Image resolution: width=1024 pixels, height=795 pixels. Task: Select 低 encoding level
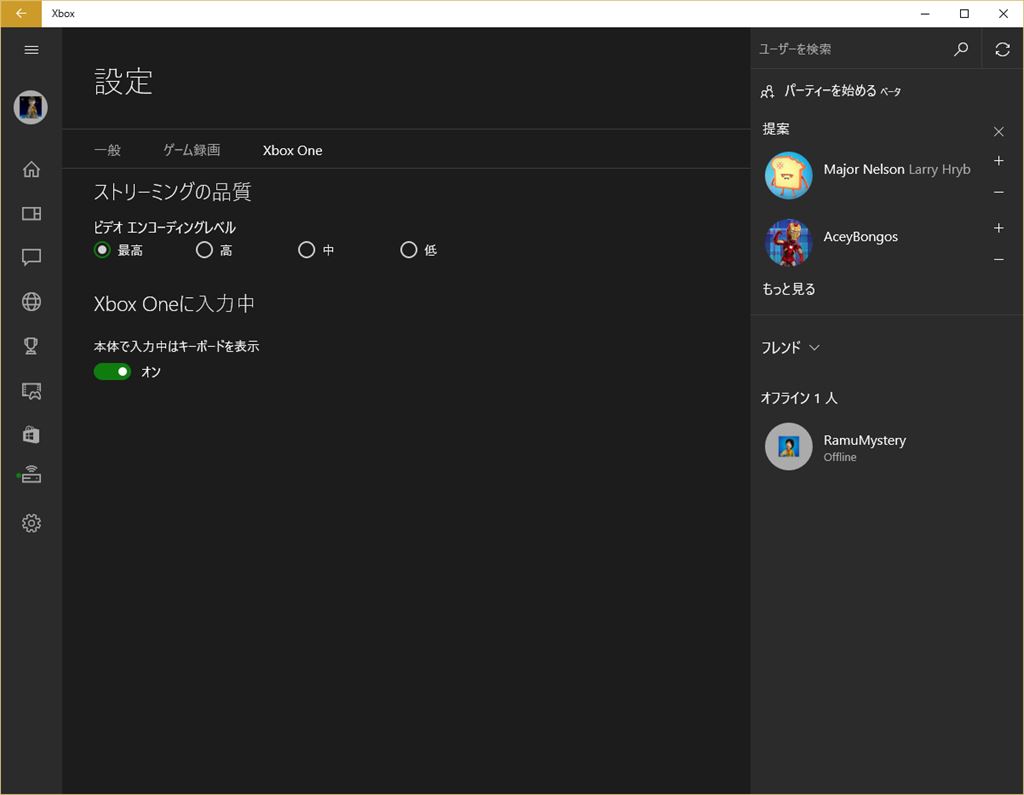click(419, 250)
